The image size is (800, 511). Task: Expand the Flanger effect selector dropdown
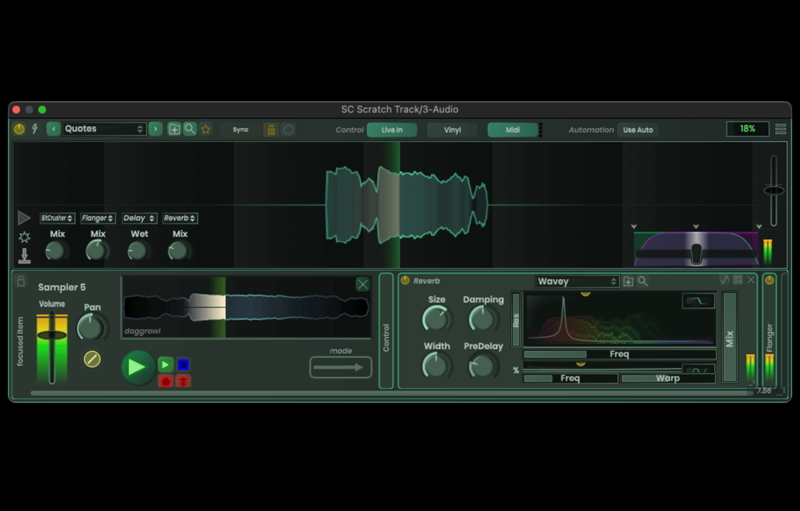(97, 218)
